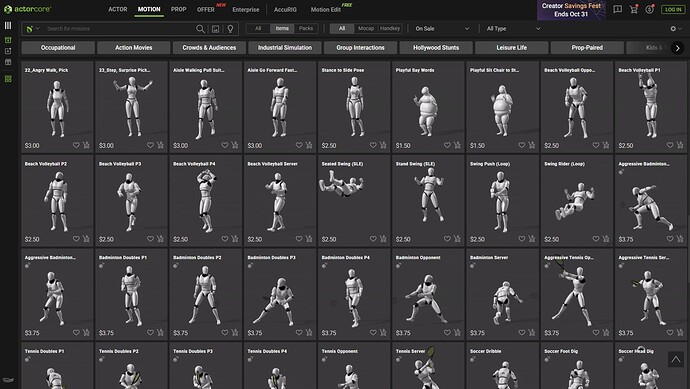
Task: Filter by Mocap motions
Action: point(366,29)
